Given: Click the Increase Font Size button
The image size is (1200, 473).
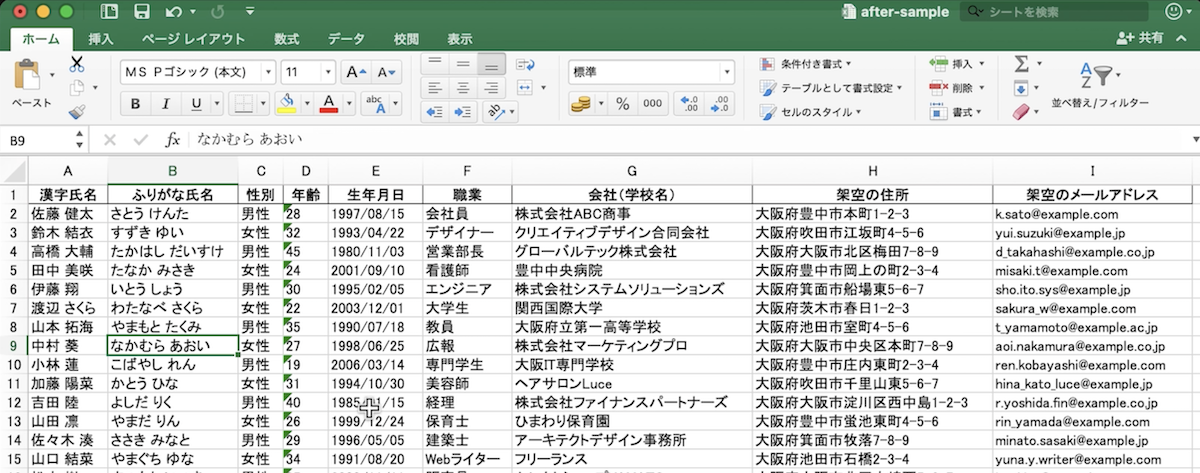Looking at the screenshot, I should [352, 72].
